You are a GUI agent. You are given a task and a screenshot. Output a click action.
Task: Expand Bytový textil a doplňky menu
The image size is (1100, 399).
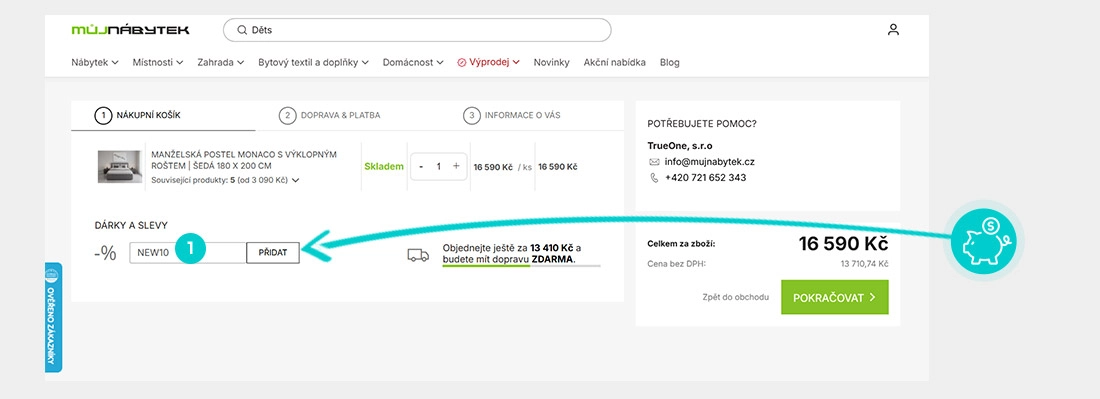(313, 62)
